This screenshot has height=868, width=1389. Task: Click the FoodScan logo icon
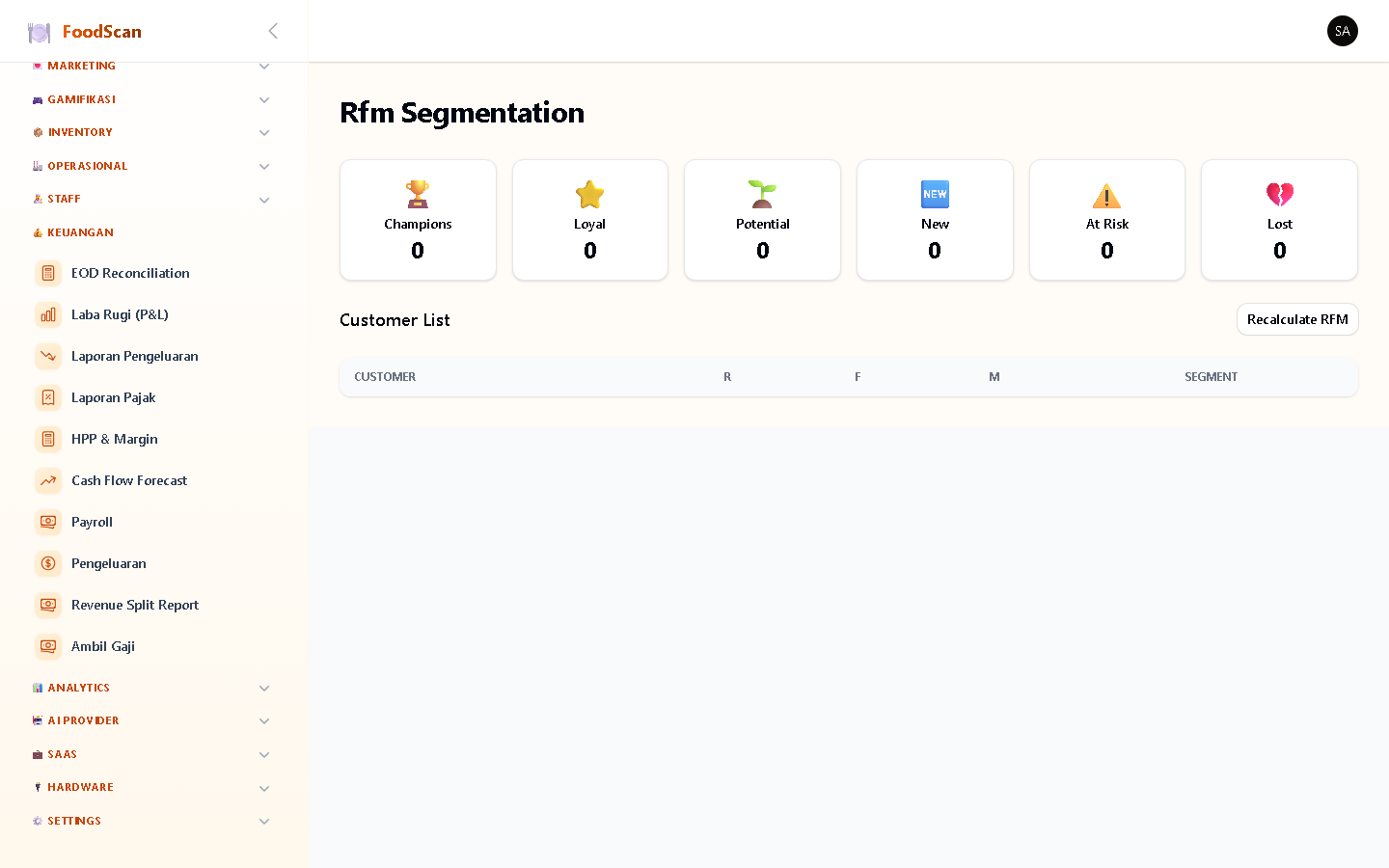(39, 32)
